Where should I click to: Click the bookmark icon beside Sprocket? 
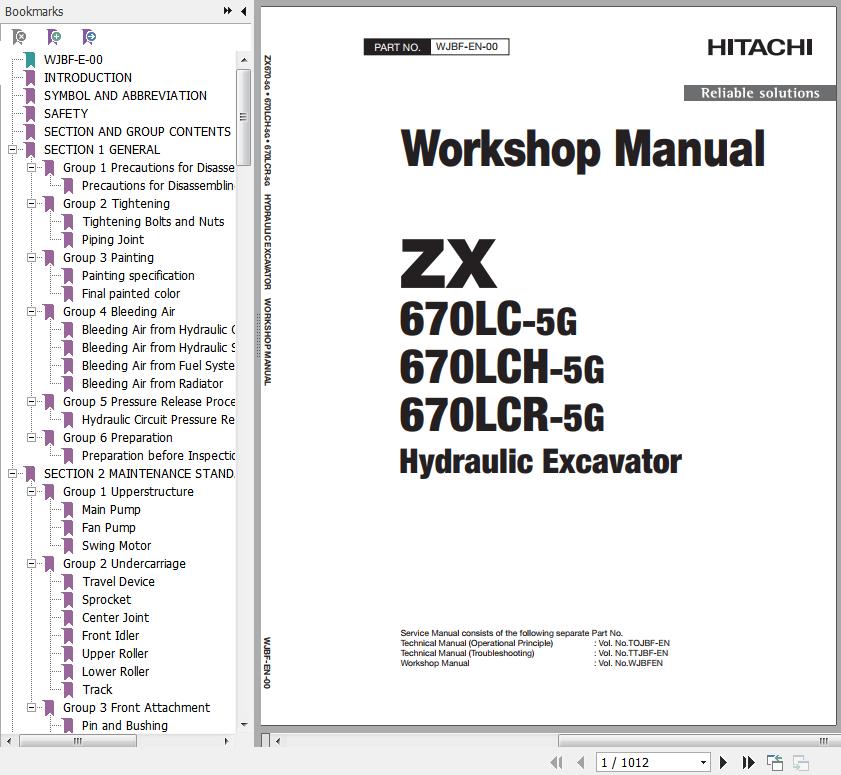tap(68, 600)
